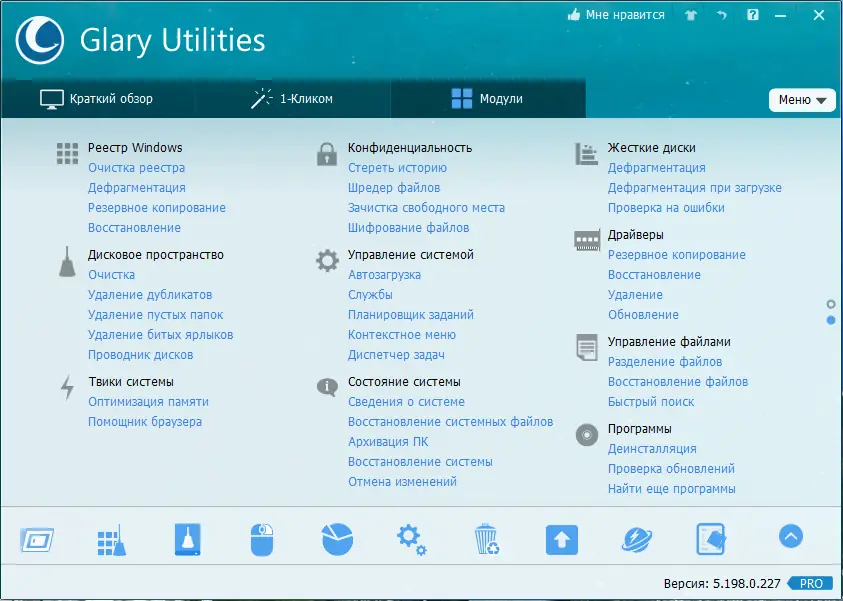Open Зачистка свободного места link
This screenshot has width=843, height=601.
tap(426, 208)
